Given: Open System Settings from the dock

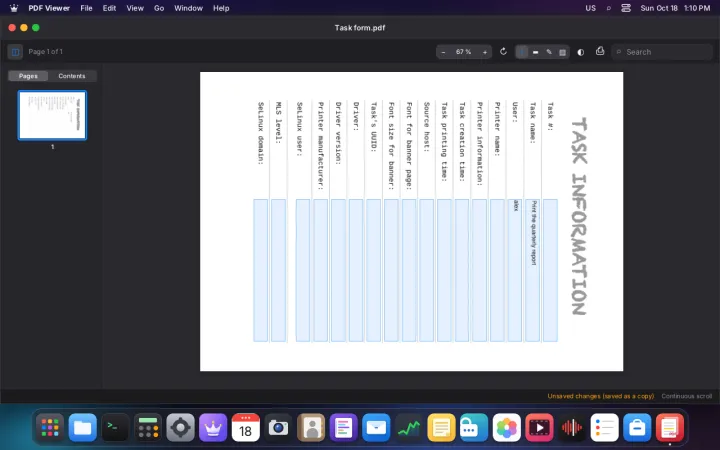Looking at the screenshot, I should pyautogui.click(x=180, y=428).
